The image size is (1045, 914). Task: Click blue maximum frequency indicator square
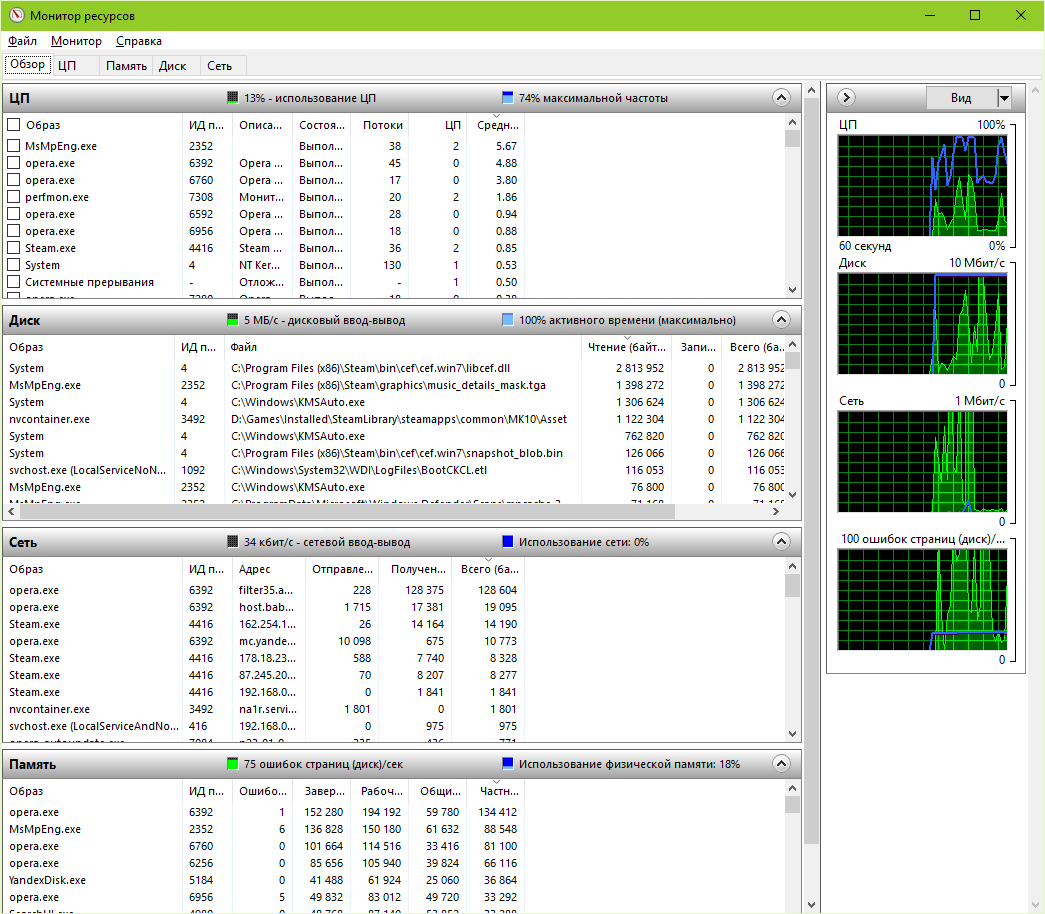coord(507,98)
